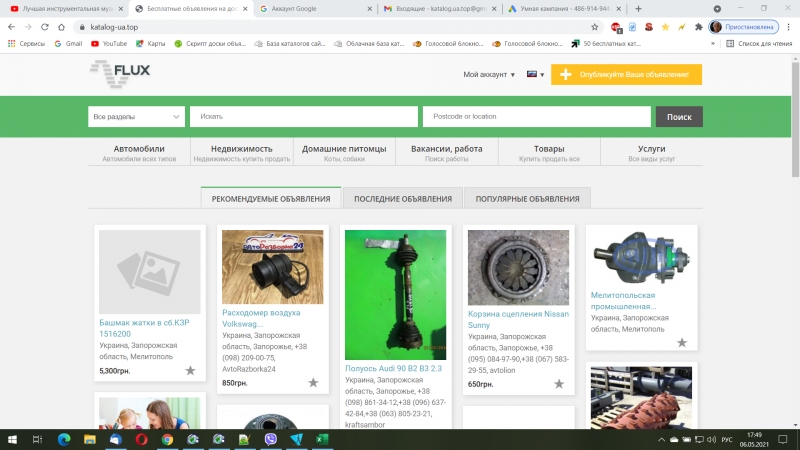Favorite the Расходомер воздуха listing star
The image size is (800, 450).
[313, 383]
